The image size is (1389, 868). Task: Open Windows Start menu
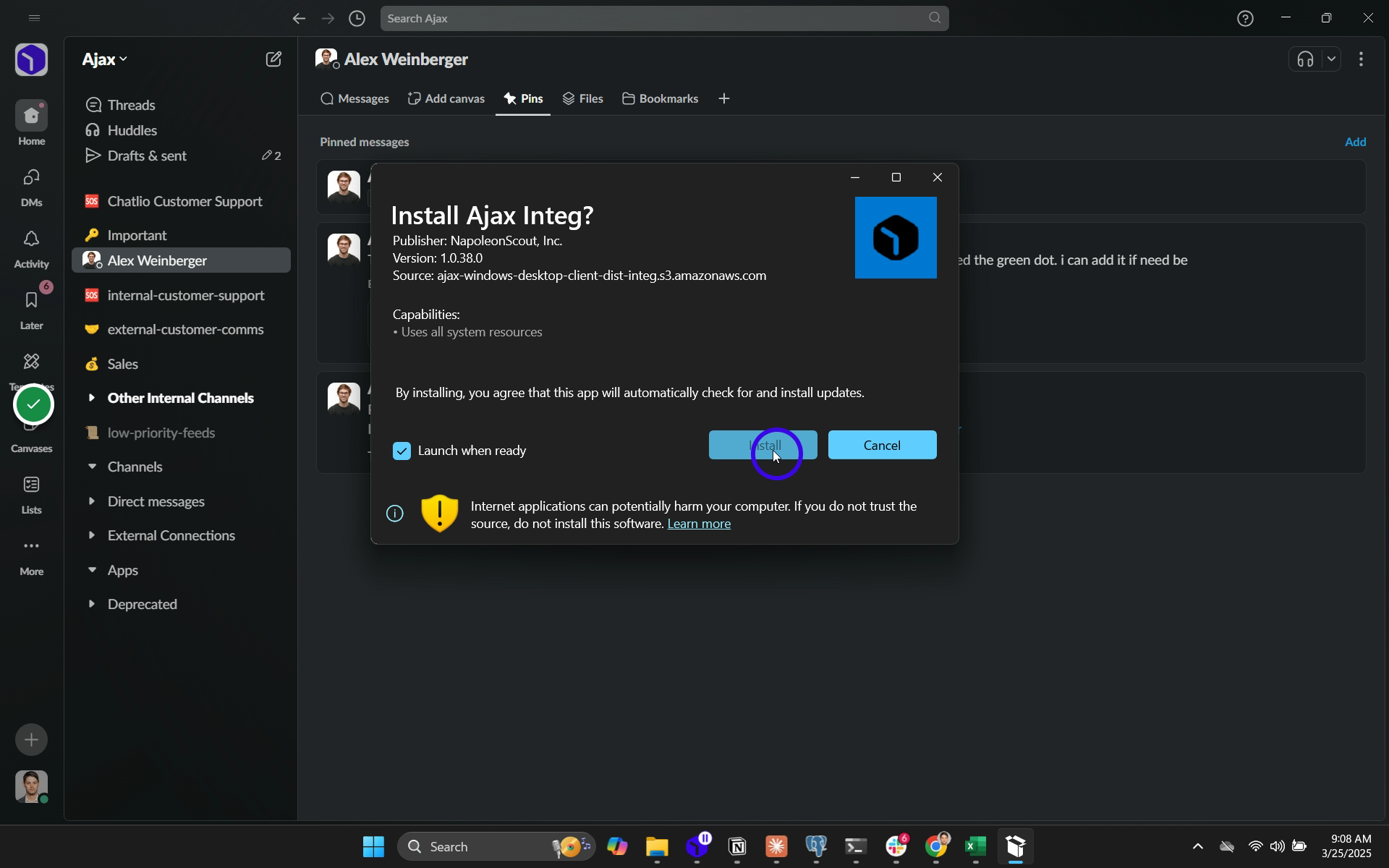pyautogui.click(x=373, y=846)
